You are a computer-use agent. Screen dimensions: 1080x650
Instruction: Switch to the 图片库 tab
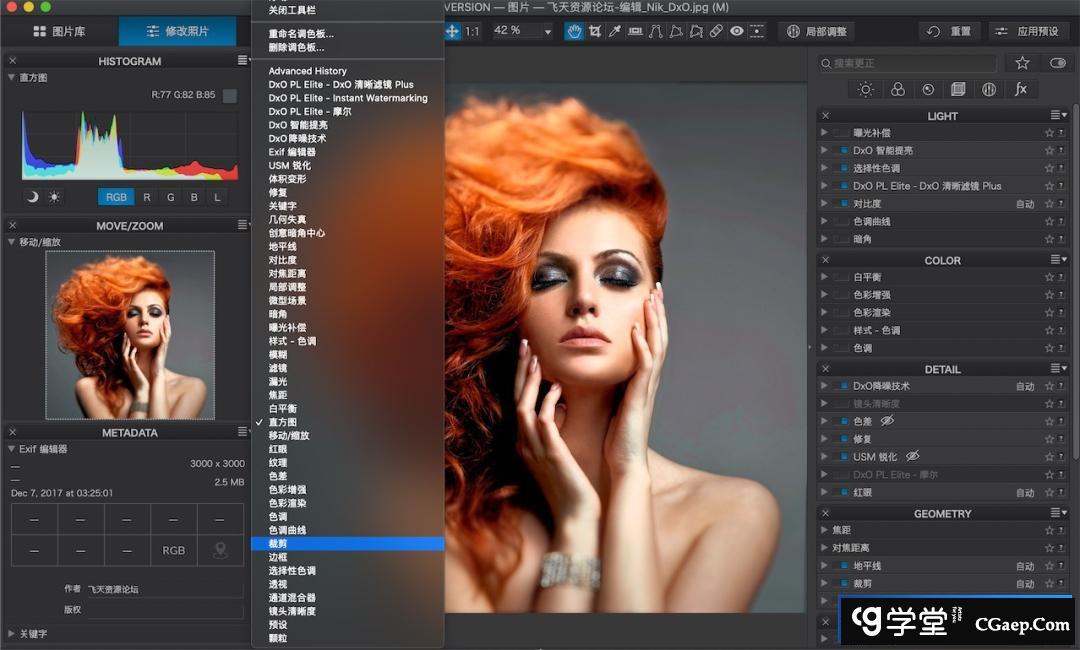coord(60,31)
